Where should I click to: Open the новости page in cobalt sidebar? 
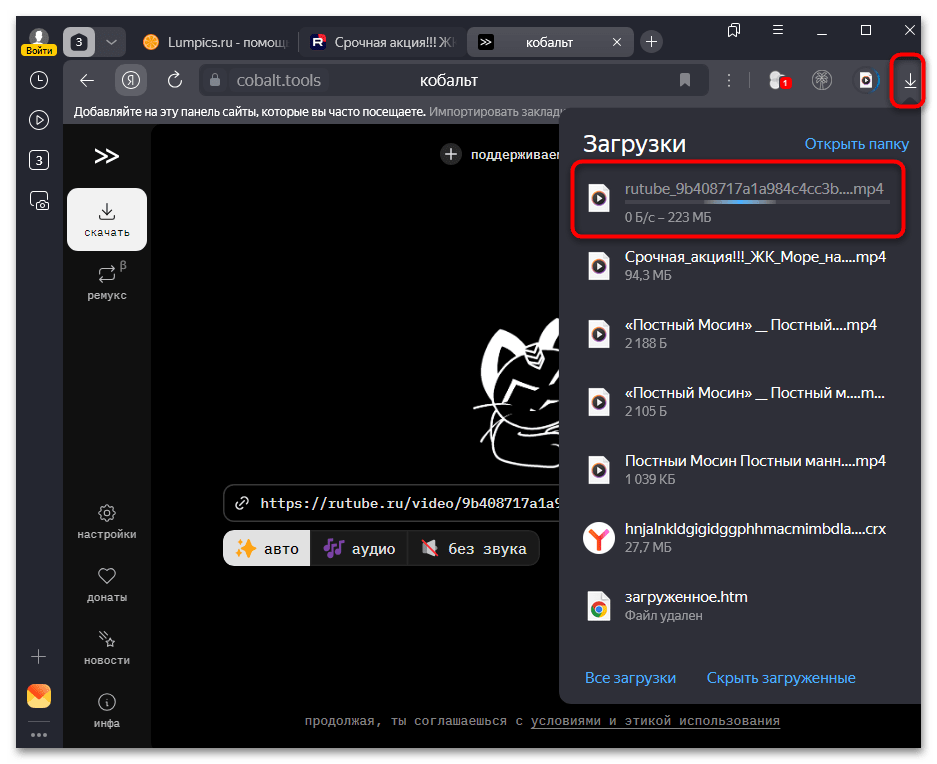coord(106,647)
